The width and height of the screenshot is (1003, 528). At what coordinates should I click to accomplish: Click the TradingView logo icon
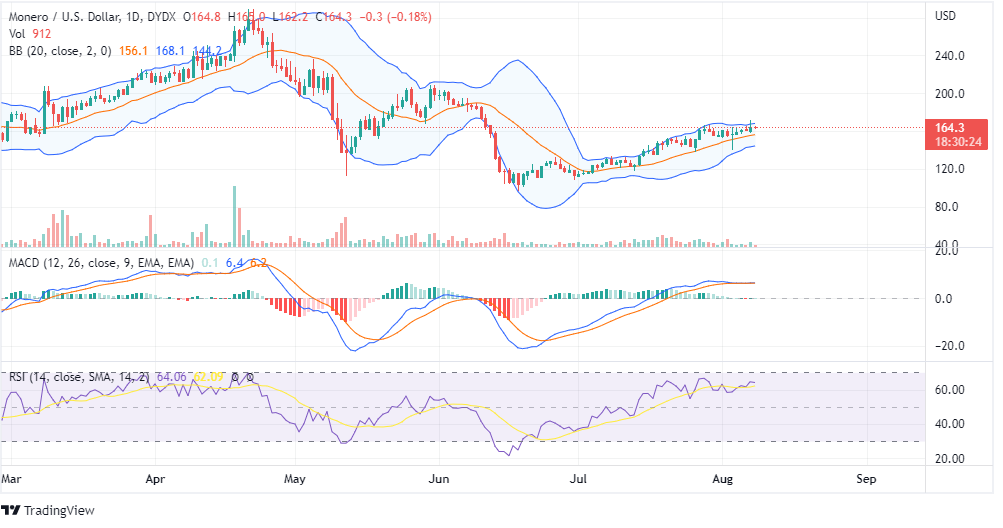[14, 510]
